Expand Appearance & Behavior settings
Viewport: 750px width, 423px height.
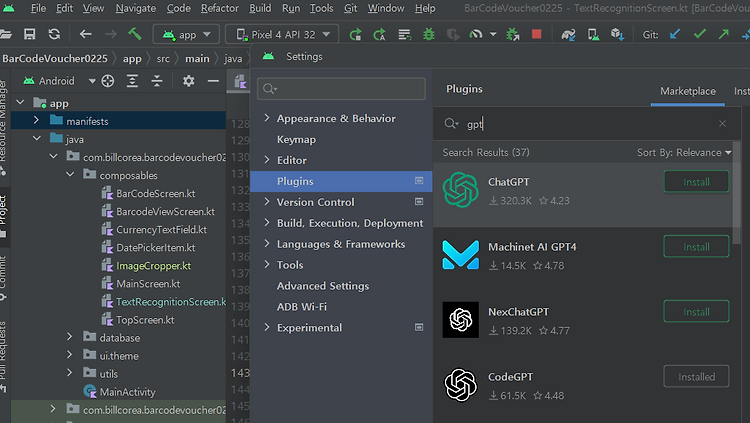tap(267, 118)
